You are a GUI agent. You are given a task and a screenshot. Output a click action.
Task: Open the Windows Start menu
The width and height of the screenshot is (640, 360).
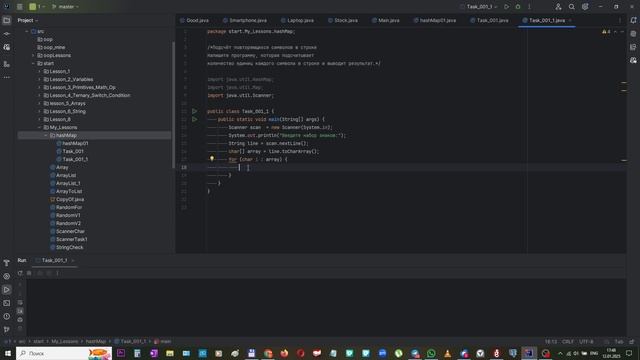pos(7,353)
